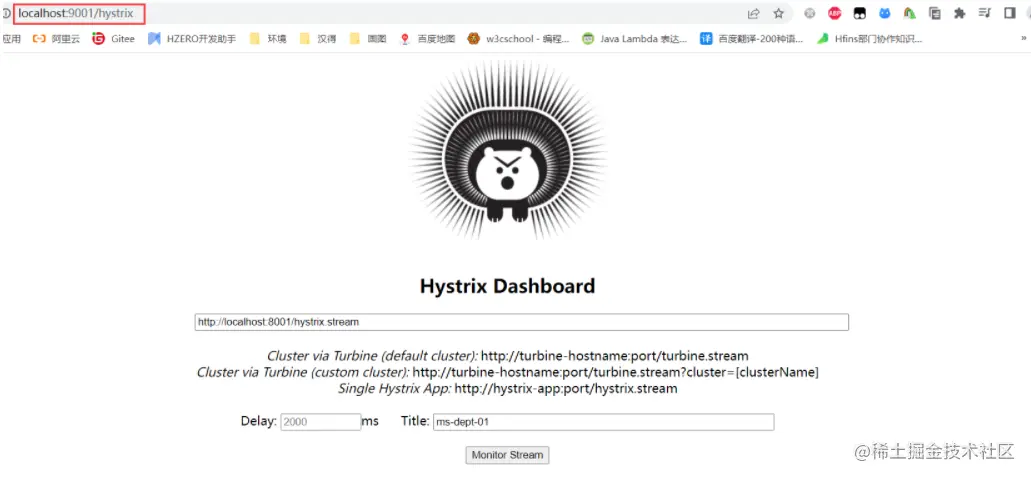Image resolution: width=1031 pixels, height=478 pixels.
Task: Click into the Delay milliseconds field
Action: click(x=321, y=422)
